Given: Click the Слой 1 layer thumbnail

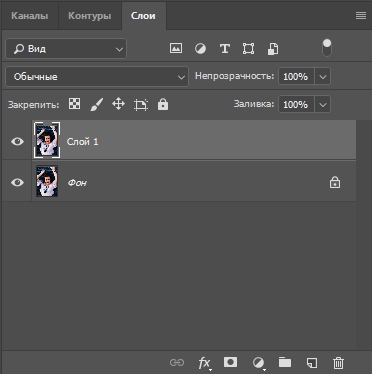Looking at the screenshot, I should pos(47,140).
